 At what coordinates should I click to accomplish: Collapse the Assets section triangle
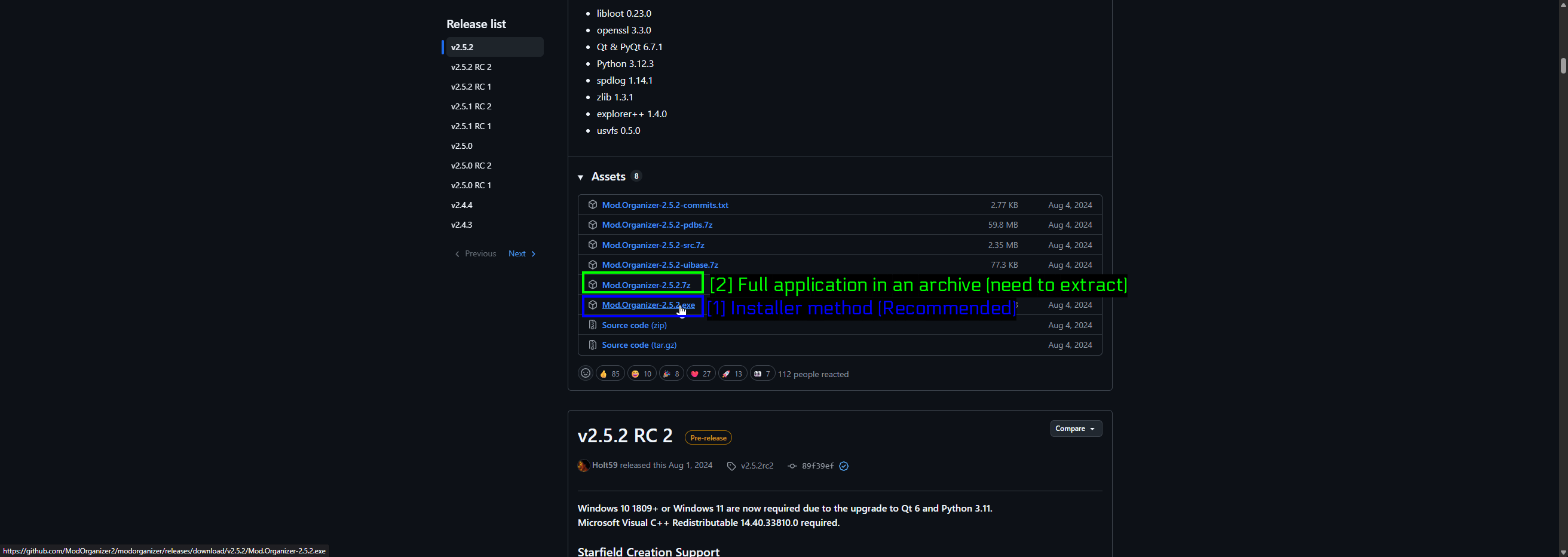(x=581, y=177)
